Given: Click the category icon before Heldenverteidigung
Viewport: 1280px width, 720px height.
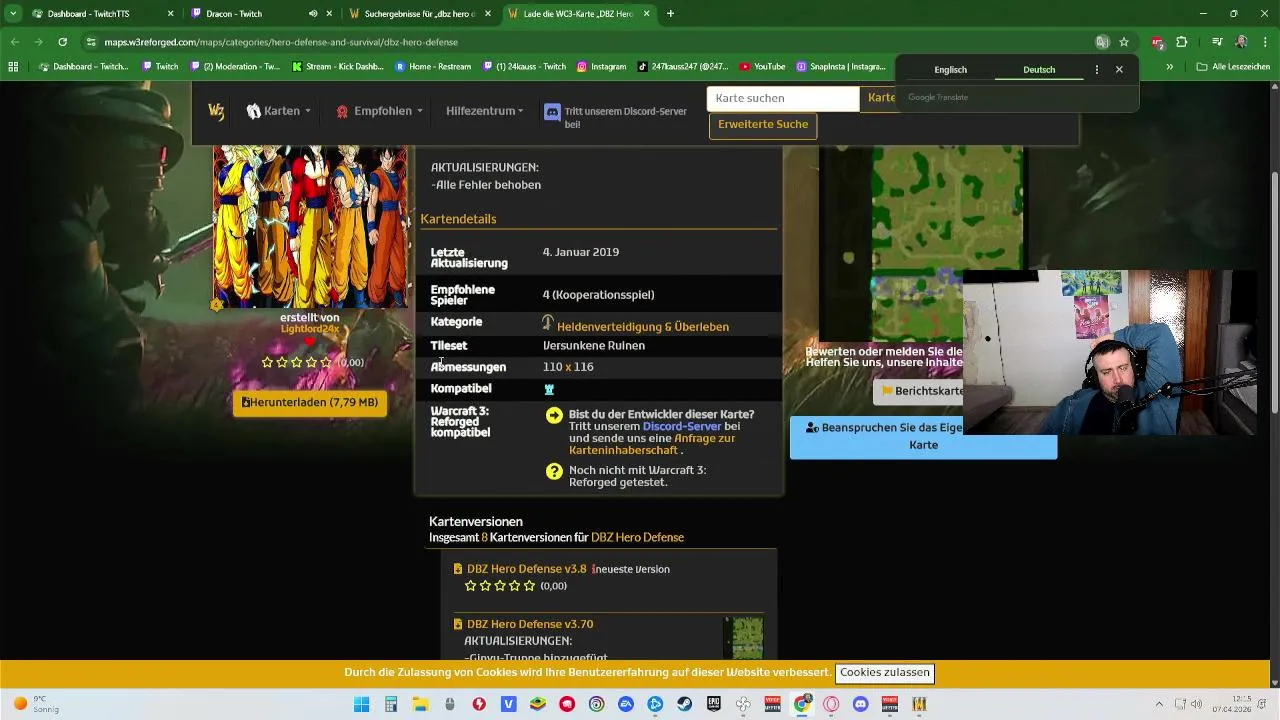Looking at the screenshot, I should tap(548, 323).
